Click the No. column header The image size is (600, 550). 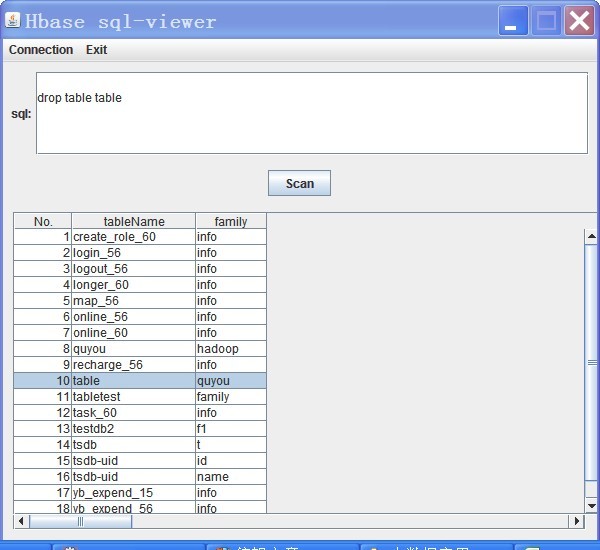tap(43, 221)
